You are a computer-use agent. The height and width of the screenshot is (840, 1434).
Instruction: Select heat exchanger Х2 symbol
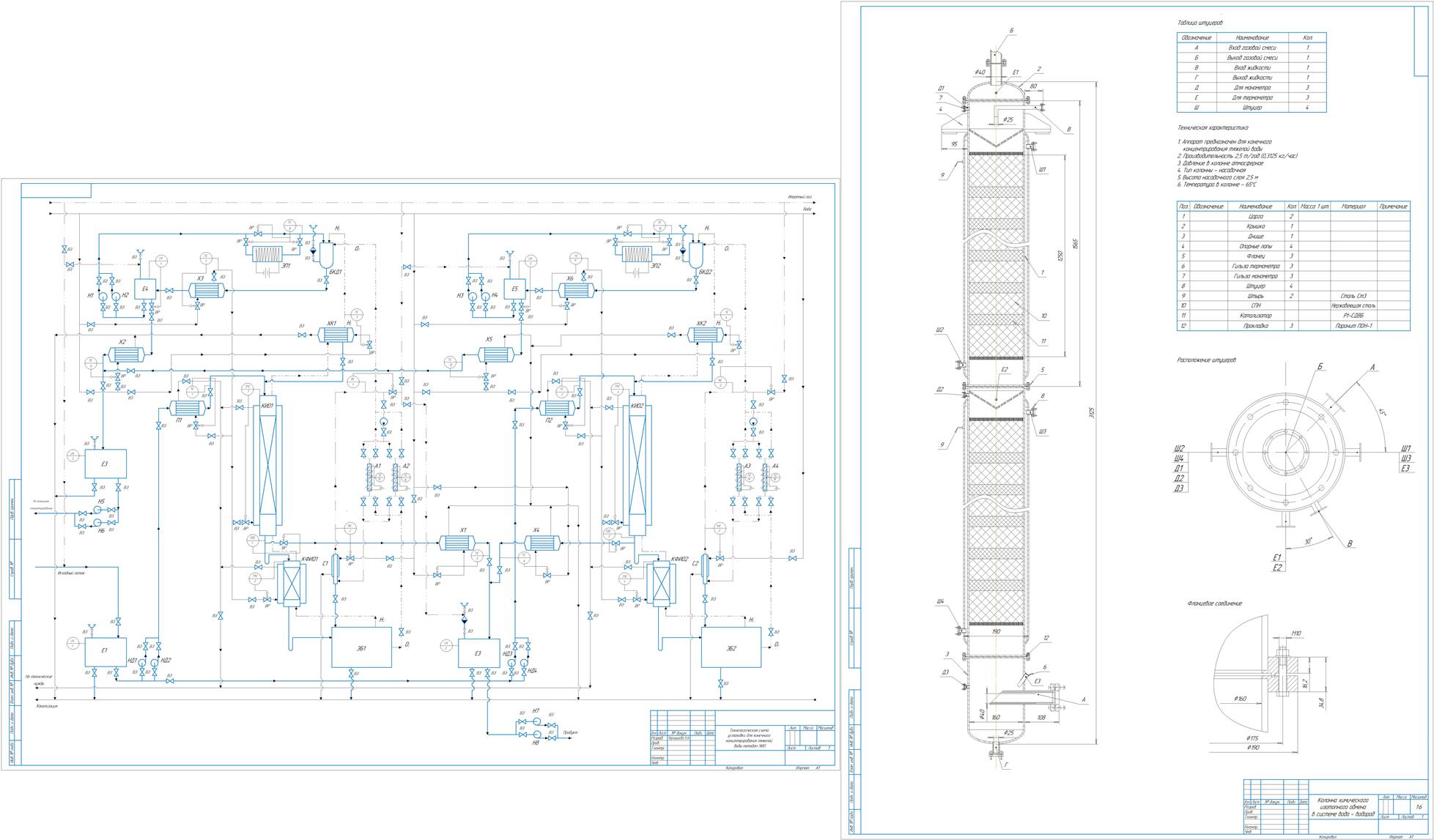point(127,355)
